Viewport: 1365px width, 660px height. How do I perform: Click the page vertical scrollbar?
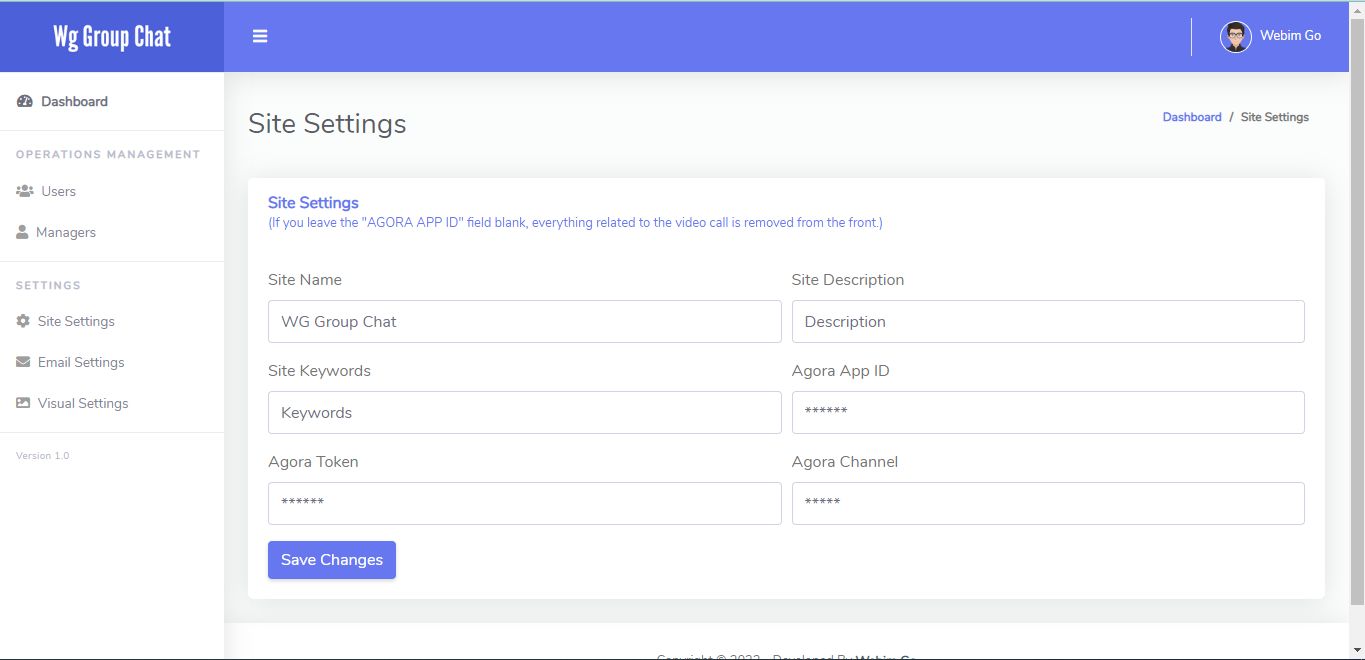coord(1357,300)
